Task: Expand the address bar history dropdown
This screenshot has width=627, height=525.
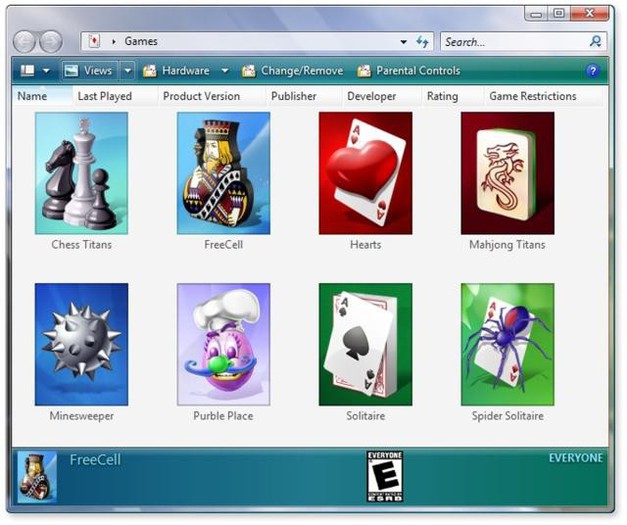Action: pyautogui.click(x=404, y=42)
